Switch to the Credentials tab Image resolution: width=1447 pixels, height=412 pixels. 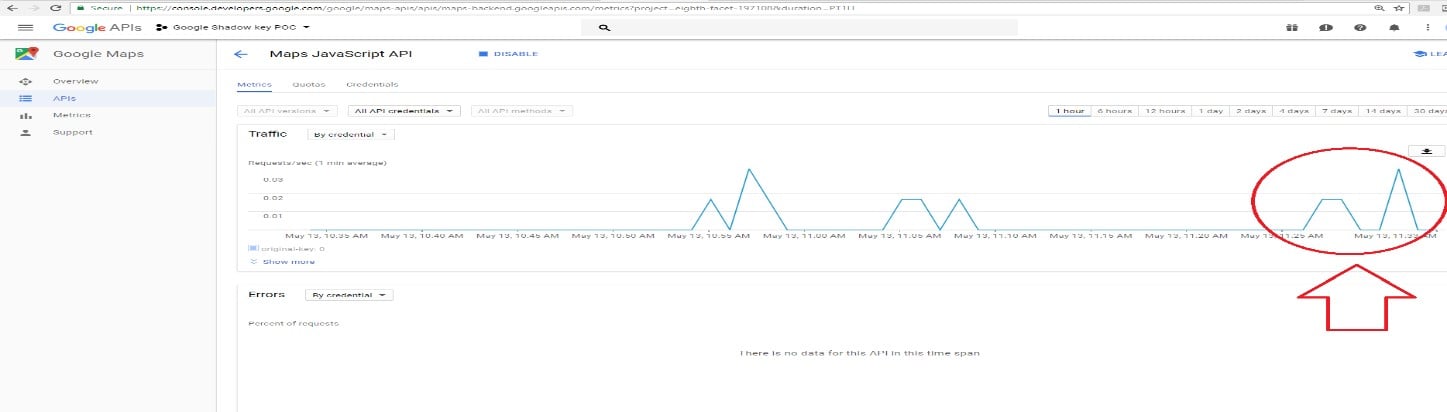pyautogui.click(x=372, y=85)
